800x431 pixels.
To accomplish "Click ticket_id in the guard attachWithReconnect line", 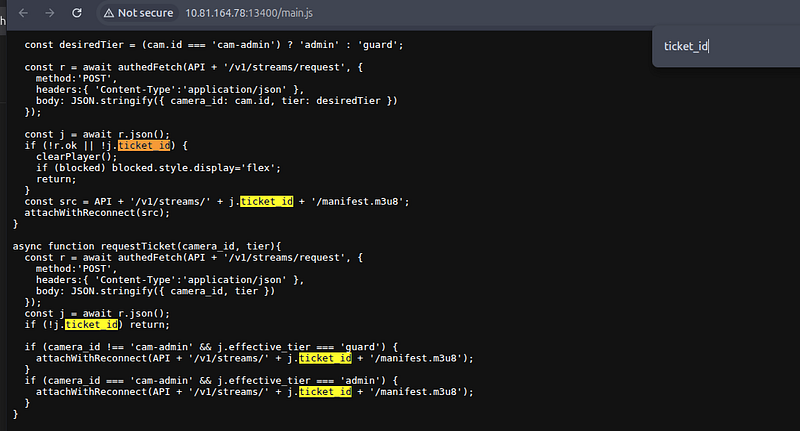I will [x=325, y=358].
